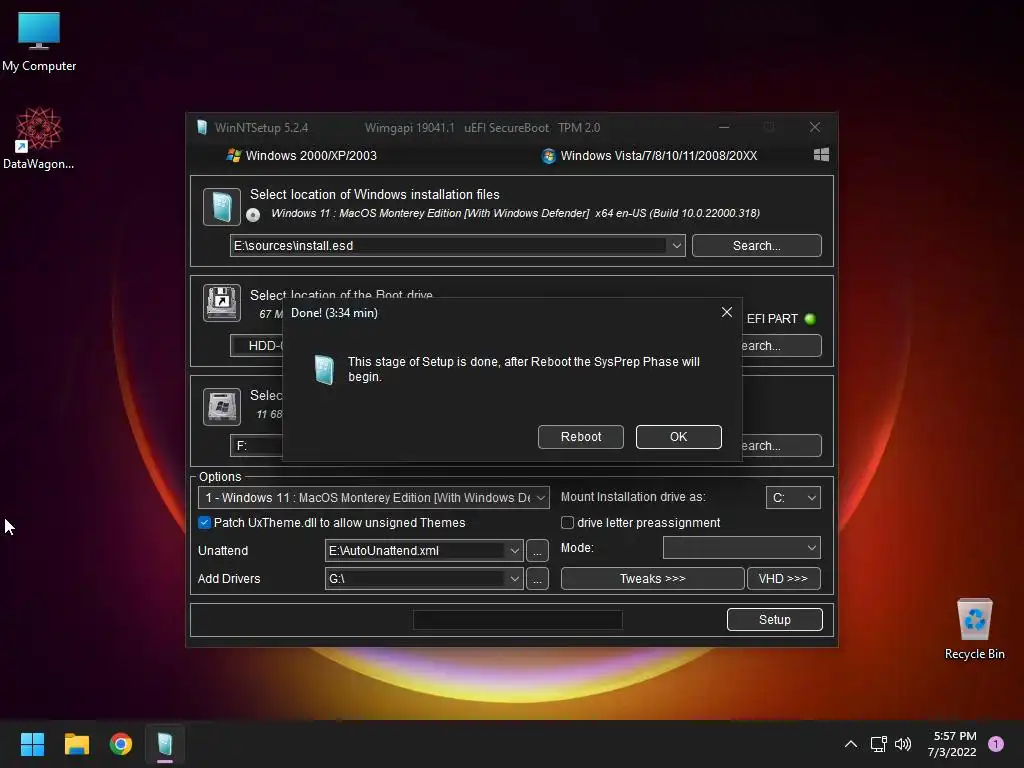The width and height of the screenshot is (1024, 768).
Task: Open the Recycle Bin icon
Action: coord(974,628)
